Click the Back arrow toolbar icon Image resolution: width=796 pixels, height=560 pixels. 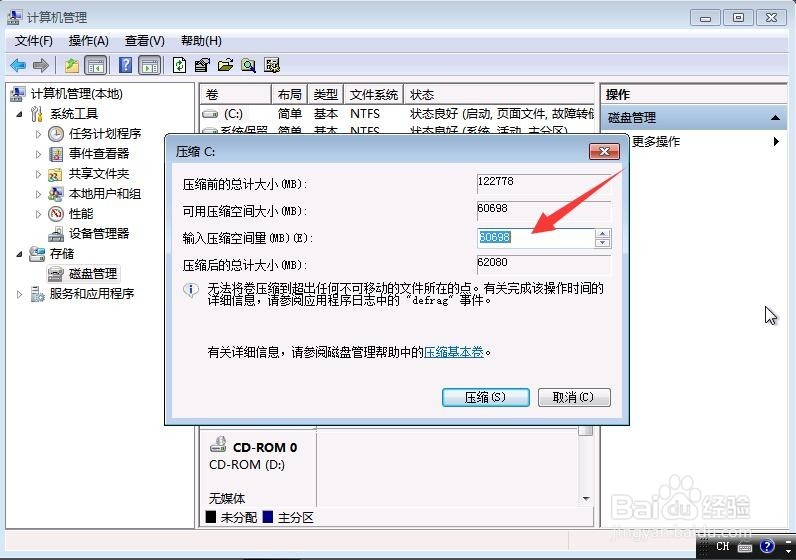[18, 65]
